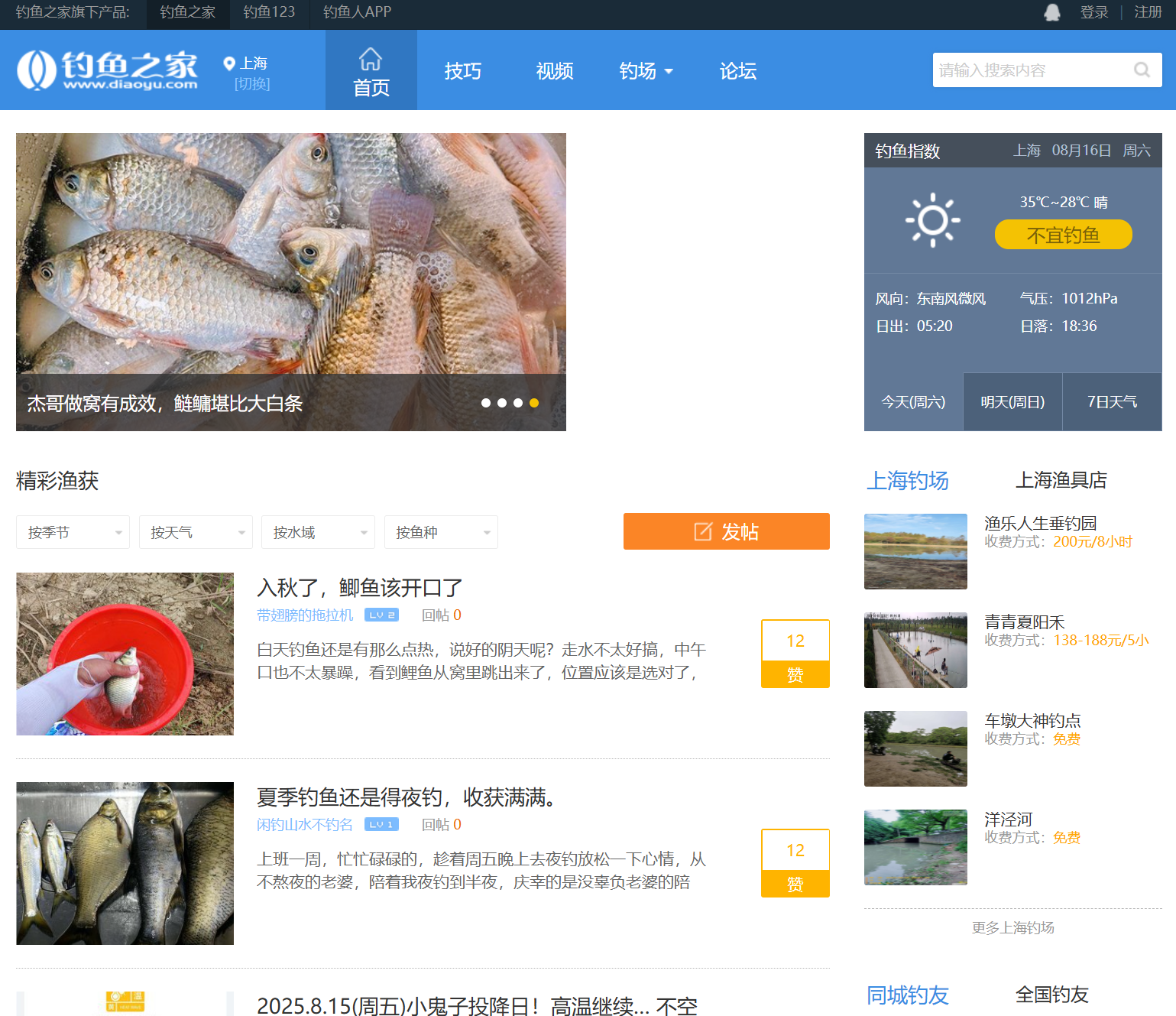Open 更多上海钓场 link
The width and height of the screenshot is (1176, 1016).
pos(1012,927)
